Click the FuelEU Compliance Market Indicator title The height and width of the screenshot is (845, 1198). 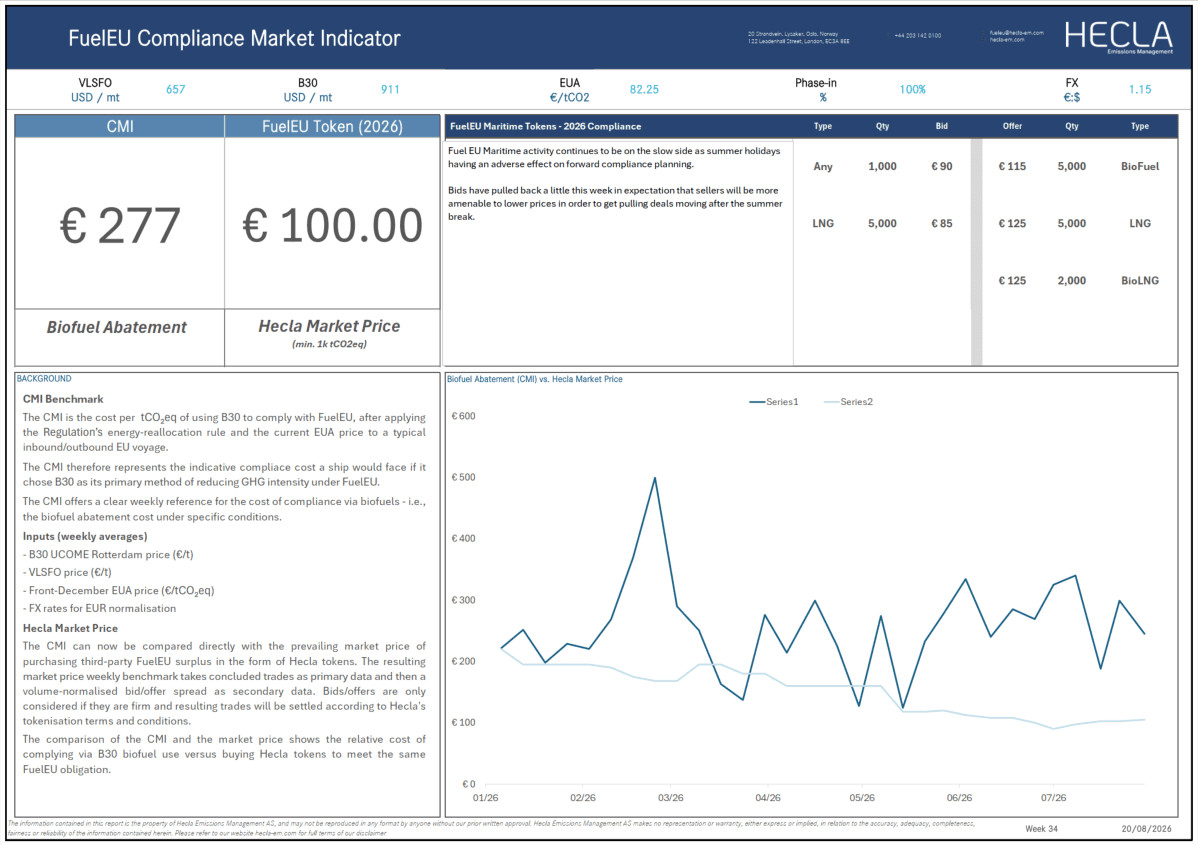click(234, 38)
